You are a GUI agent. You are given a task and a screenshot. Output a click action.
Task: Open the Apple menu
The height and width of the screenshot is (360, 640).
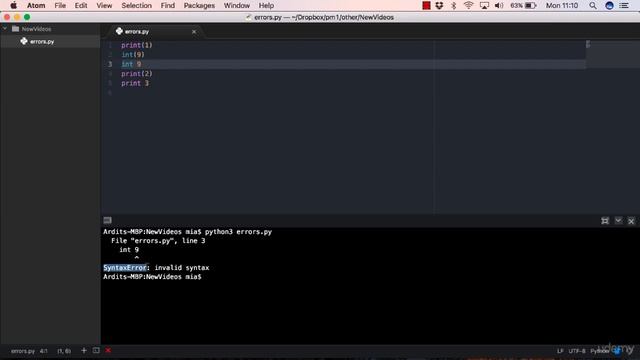pos(13,5)
